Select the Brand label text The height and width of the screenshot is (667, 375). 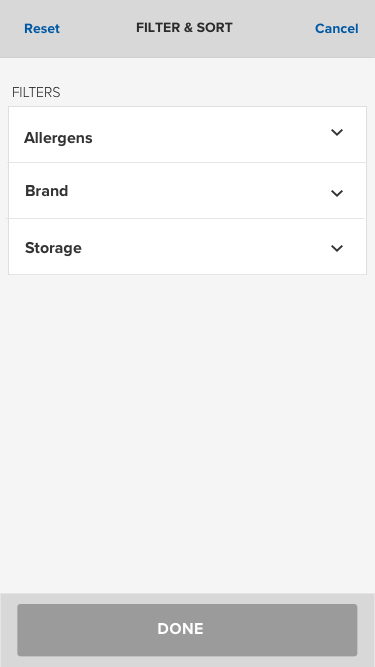click(46, 191)
